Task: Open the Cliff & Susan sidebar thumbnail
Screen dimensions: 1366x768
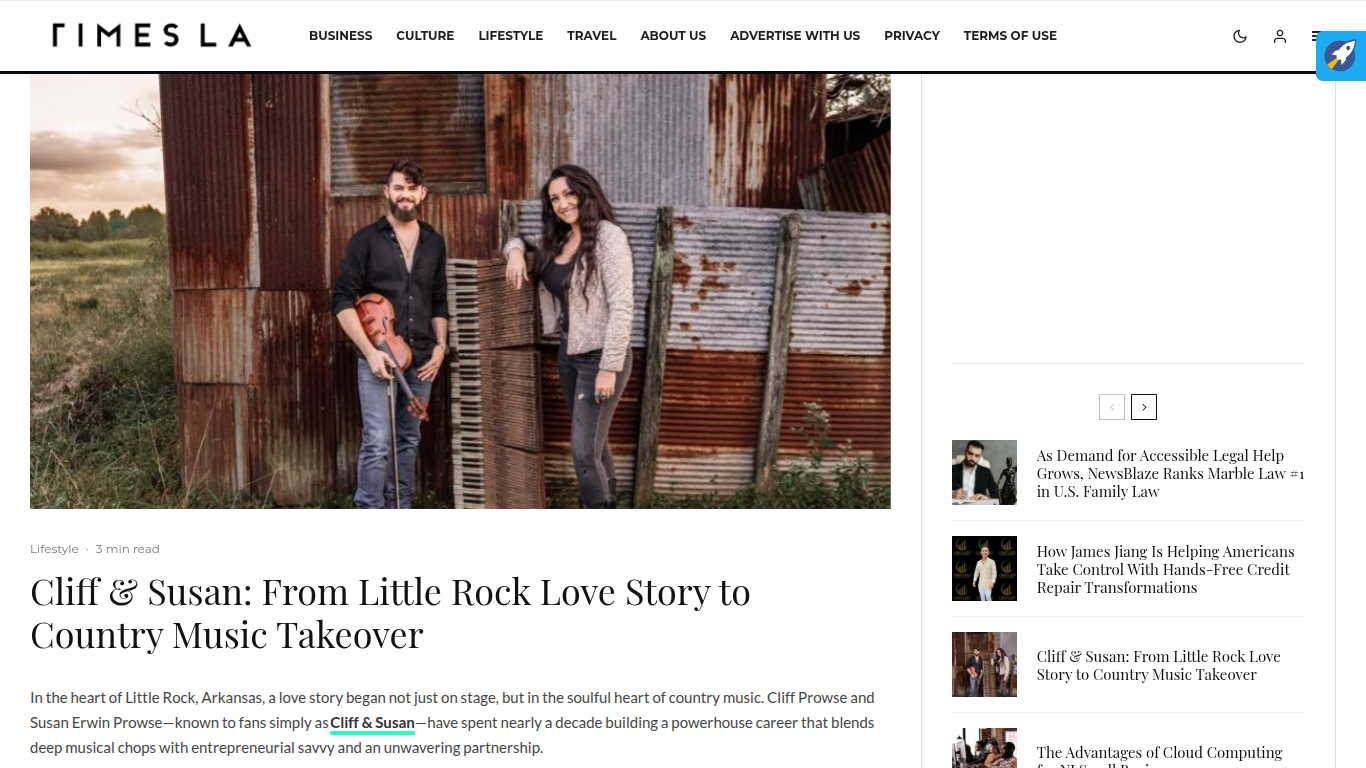Action: coord(984,664)
